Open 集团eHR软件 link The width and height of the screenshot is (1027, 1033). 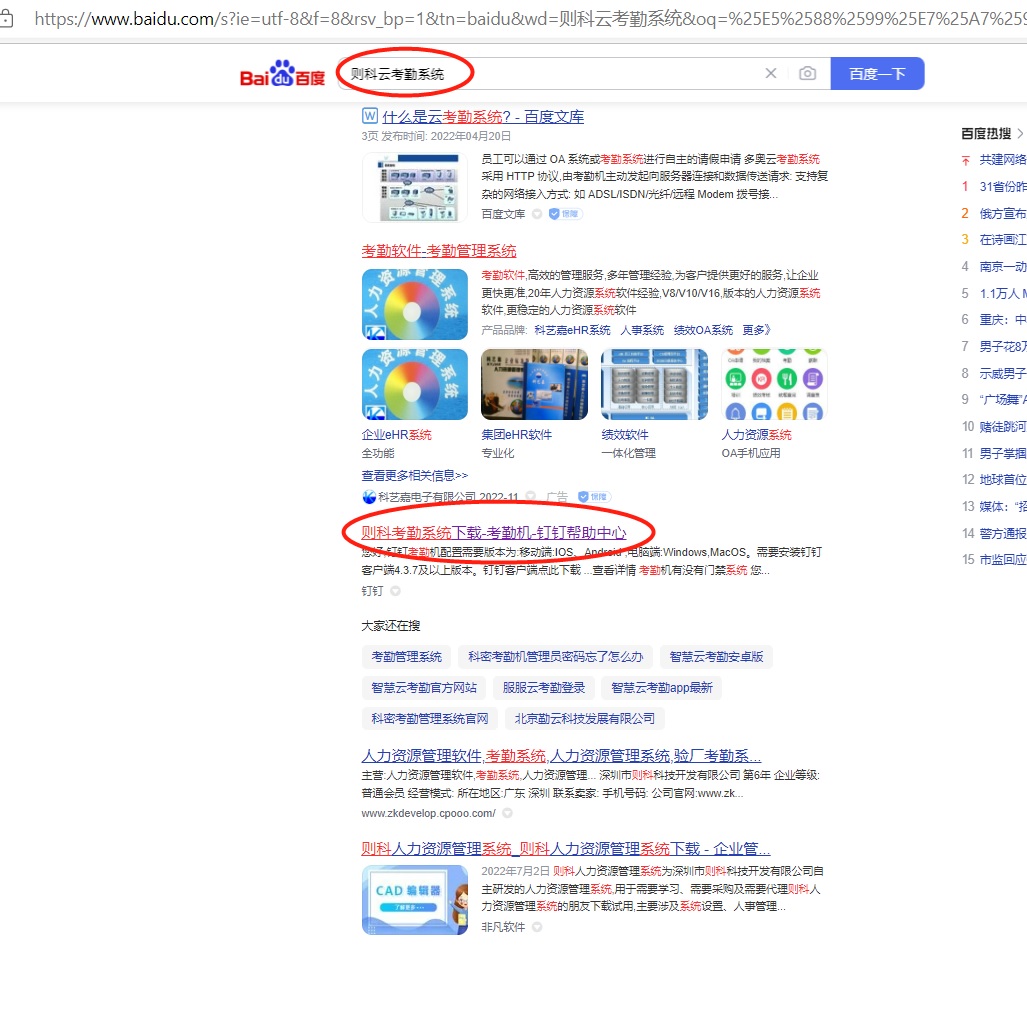[516, 435]
